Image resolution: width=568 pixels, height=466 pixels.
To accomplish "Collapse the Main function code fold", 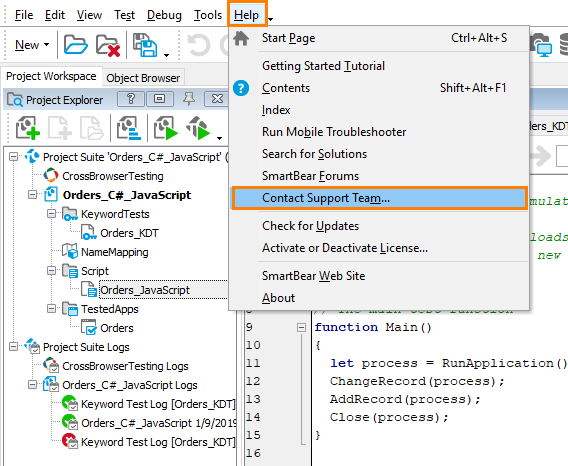I will tap(301, 328).
